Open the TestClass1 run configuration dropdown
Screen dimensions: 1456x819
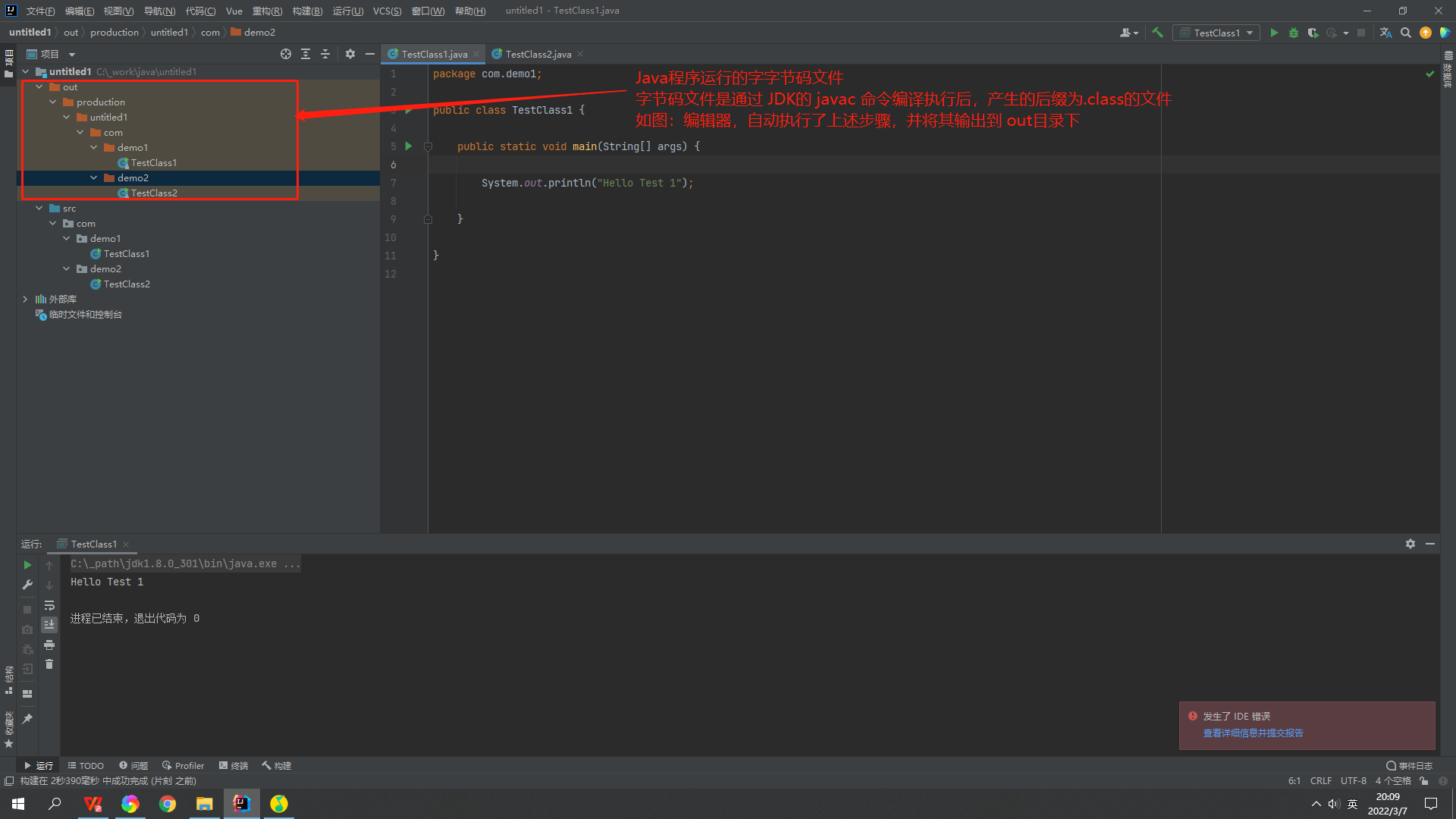[x=1216, y=33]
